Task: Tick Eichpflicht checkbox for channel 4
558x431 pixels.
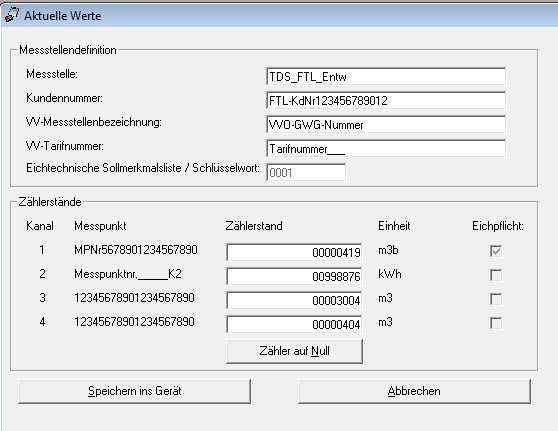Action: pyautogui.click(x=496, y=323)
